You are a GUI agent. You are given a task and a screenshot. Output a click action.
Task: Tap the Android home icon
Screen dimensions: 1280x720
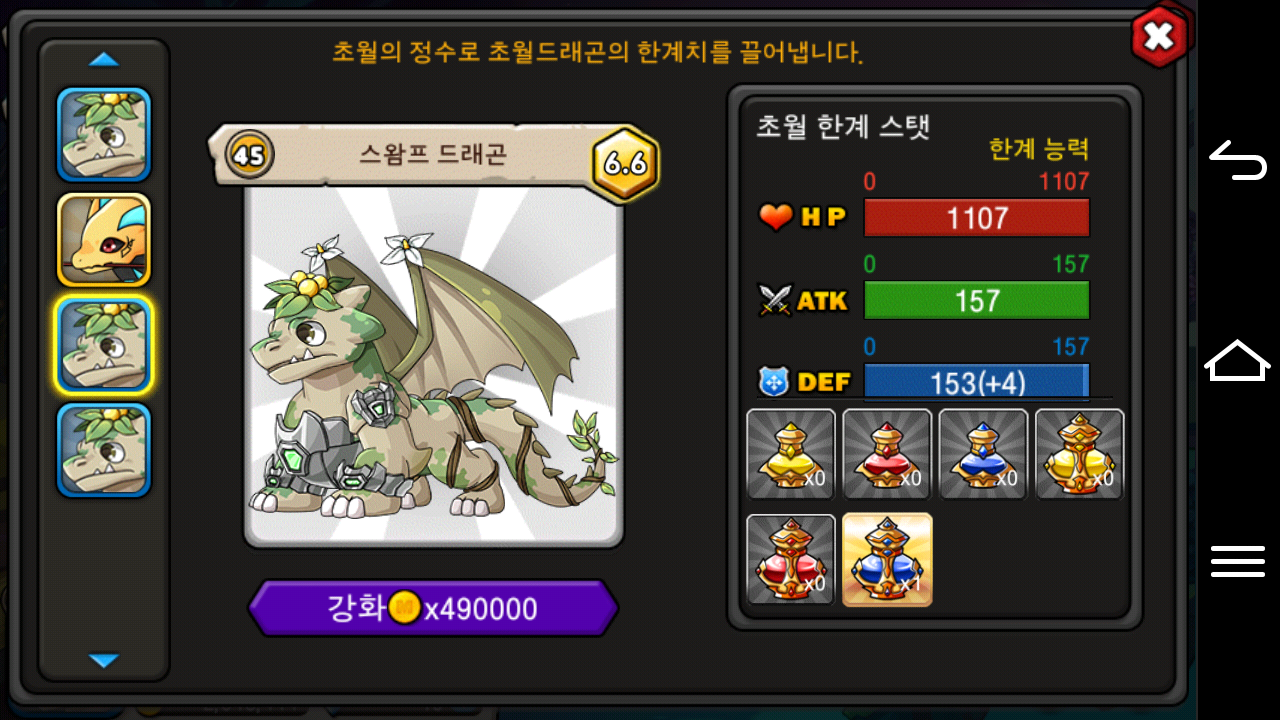pos(1238,360)
